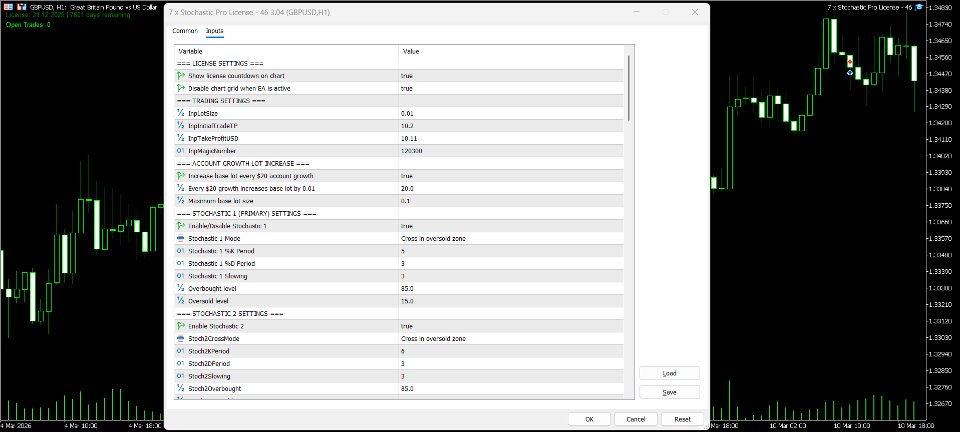Click the ½ icon next to InpTakeProfitUSD
Image resolution: width=960 pixels, height=432 pixels.
click(181, 138)
